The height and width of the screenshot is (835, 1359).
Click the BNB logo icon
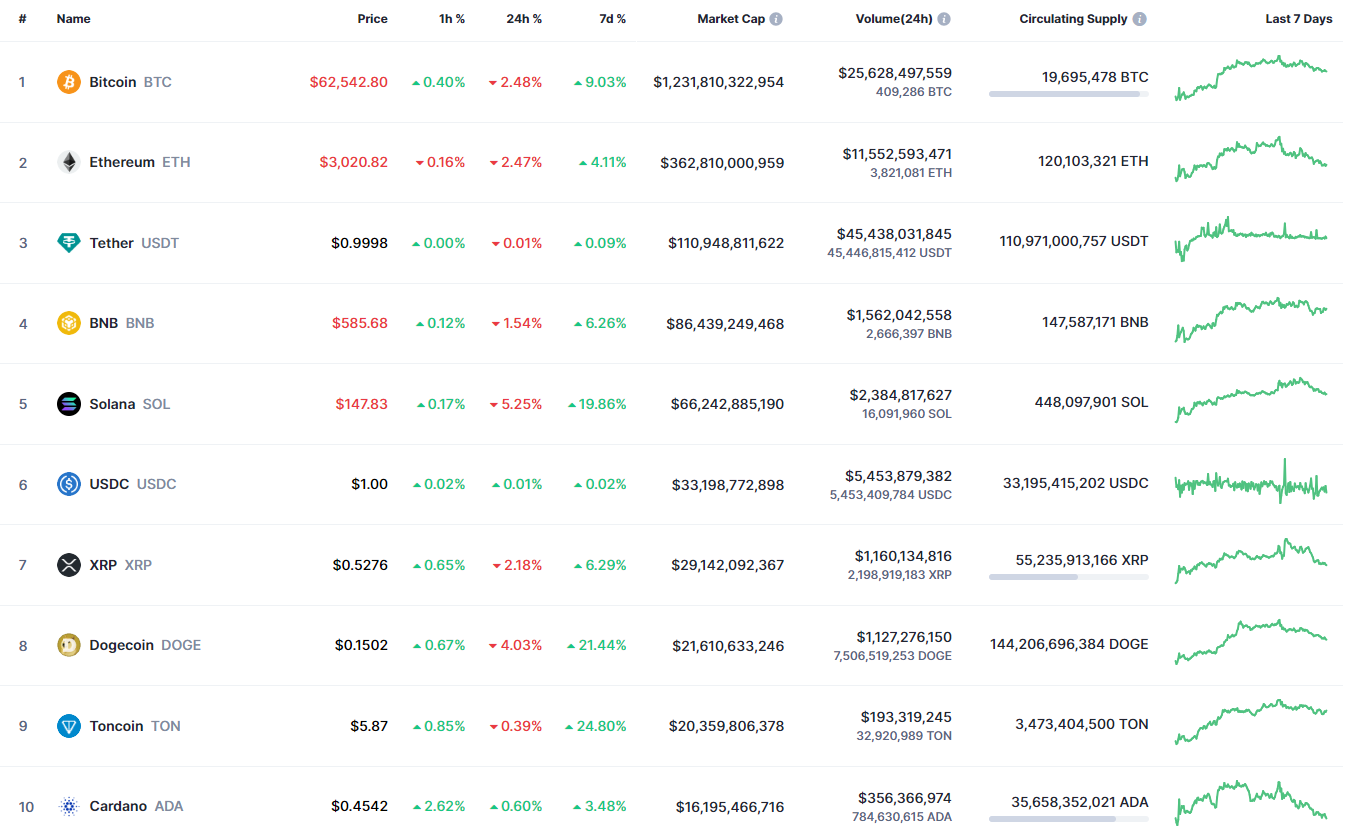(x=69, y=323)
